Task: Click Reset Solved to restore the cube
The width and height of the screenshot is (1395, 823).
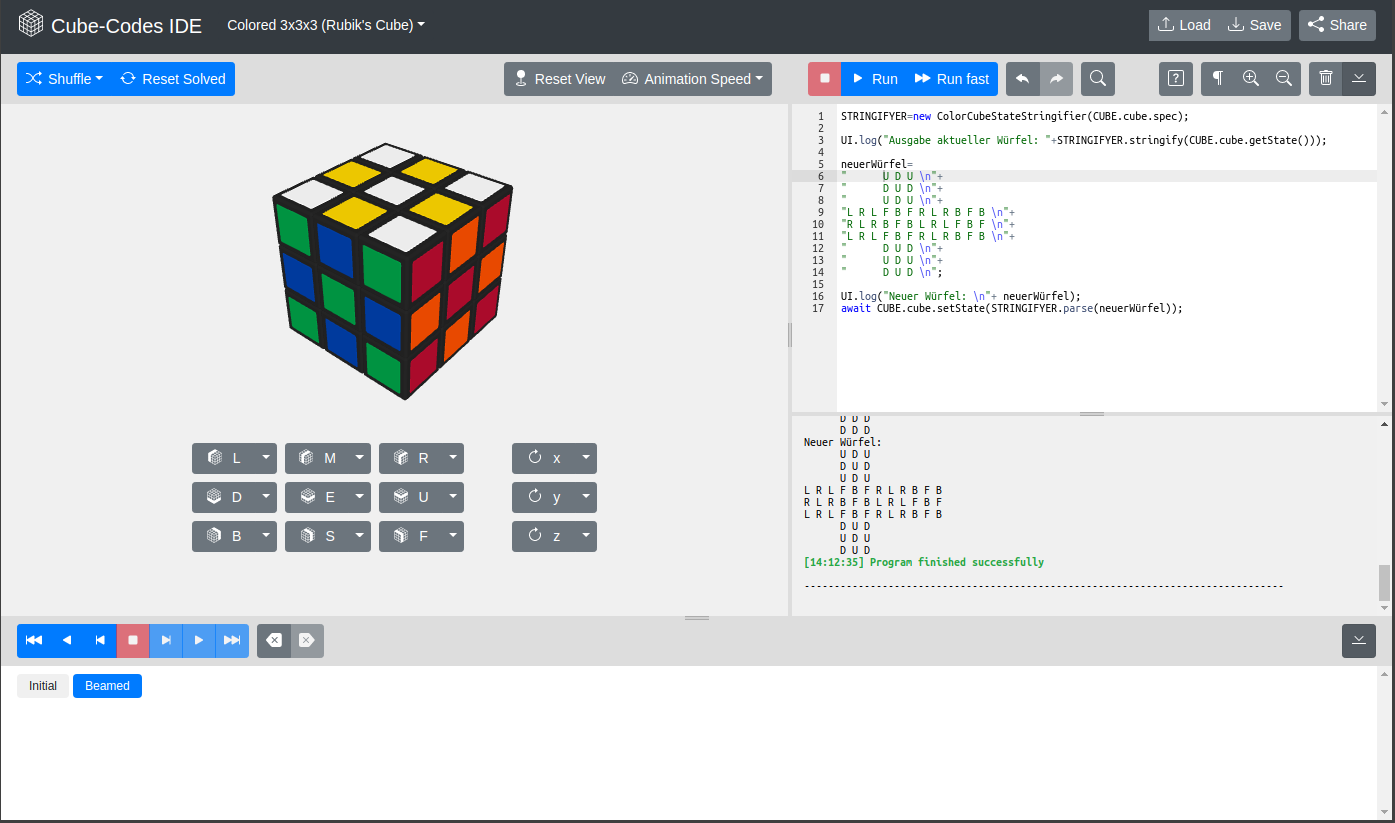Action: (x=172, y=78)
